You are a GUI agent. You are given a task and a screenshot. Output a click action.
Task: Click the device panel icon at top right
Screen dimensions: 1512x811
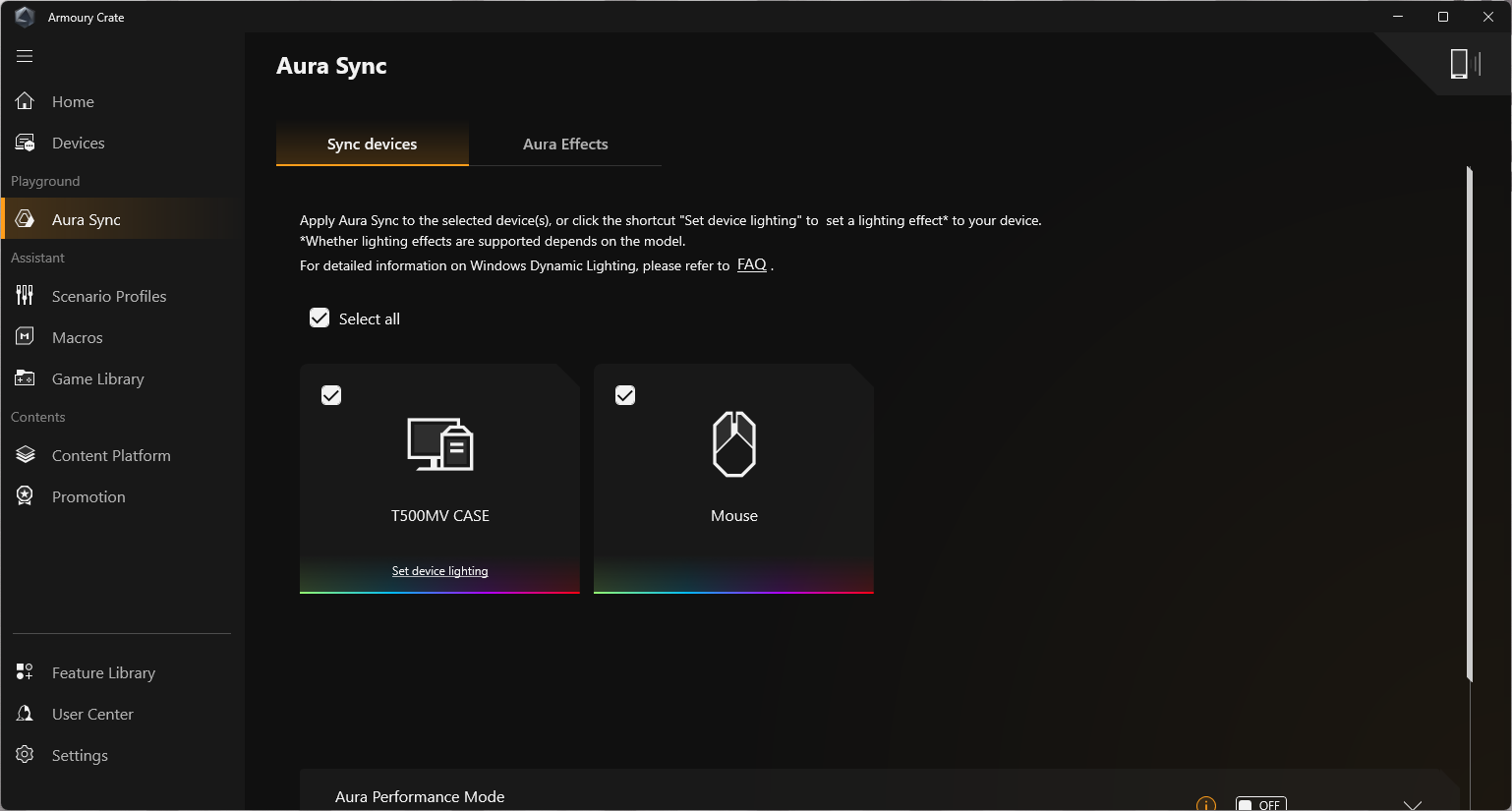coord(1465,64)
